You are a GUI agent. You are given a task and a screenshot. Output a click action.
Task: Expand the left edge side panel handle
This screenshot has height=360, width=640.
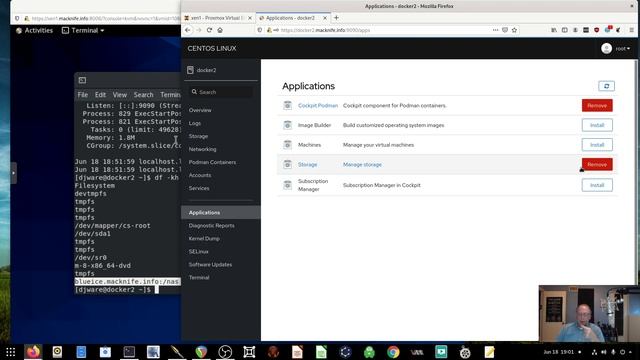(14, 173)
